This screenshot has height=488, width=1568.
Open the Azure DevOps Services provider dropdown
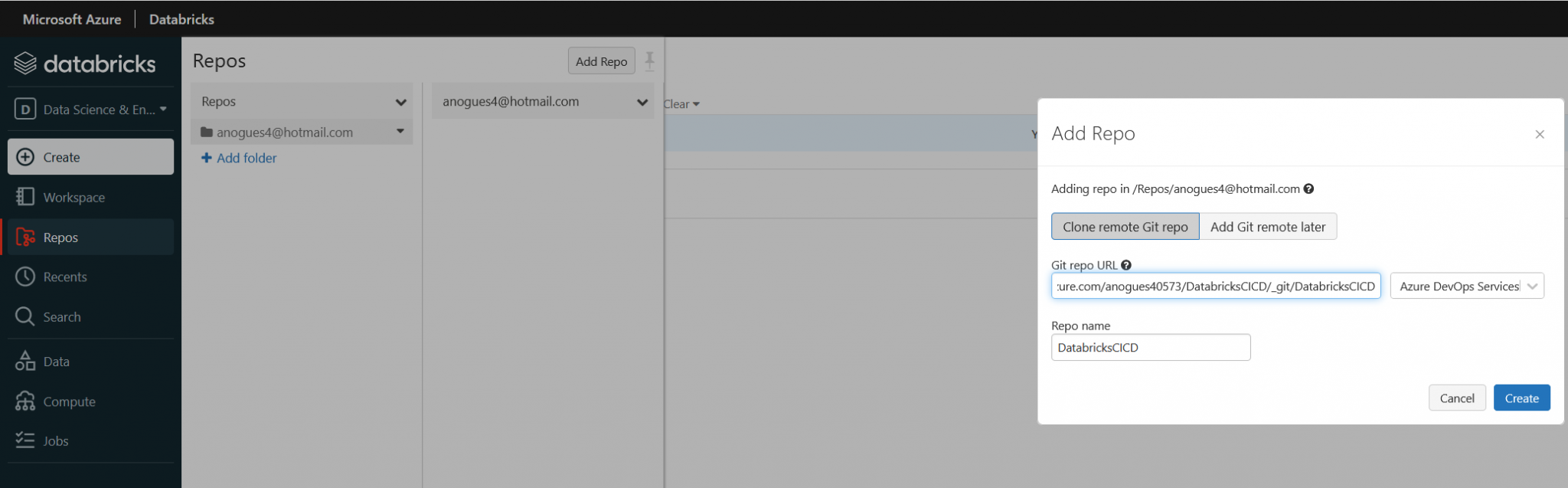[x=1466, y=286]
